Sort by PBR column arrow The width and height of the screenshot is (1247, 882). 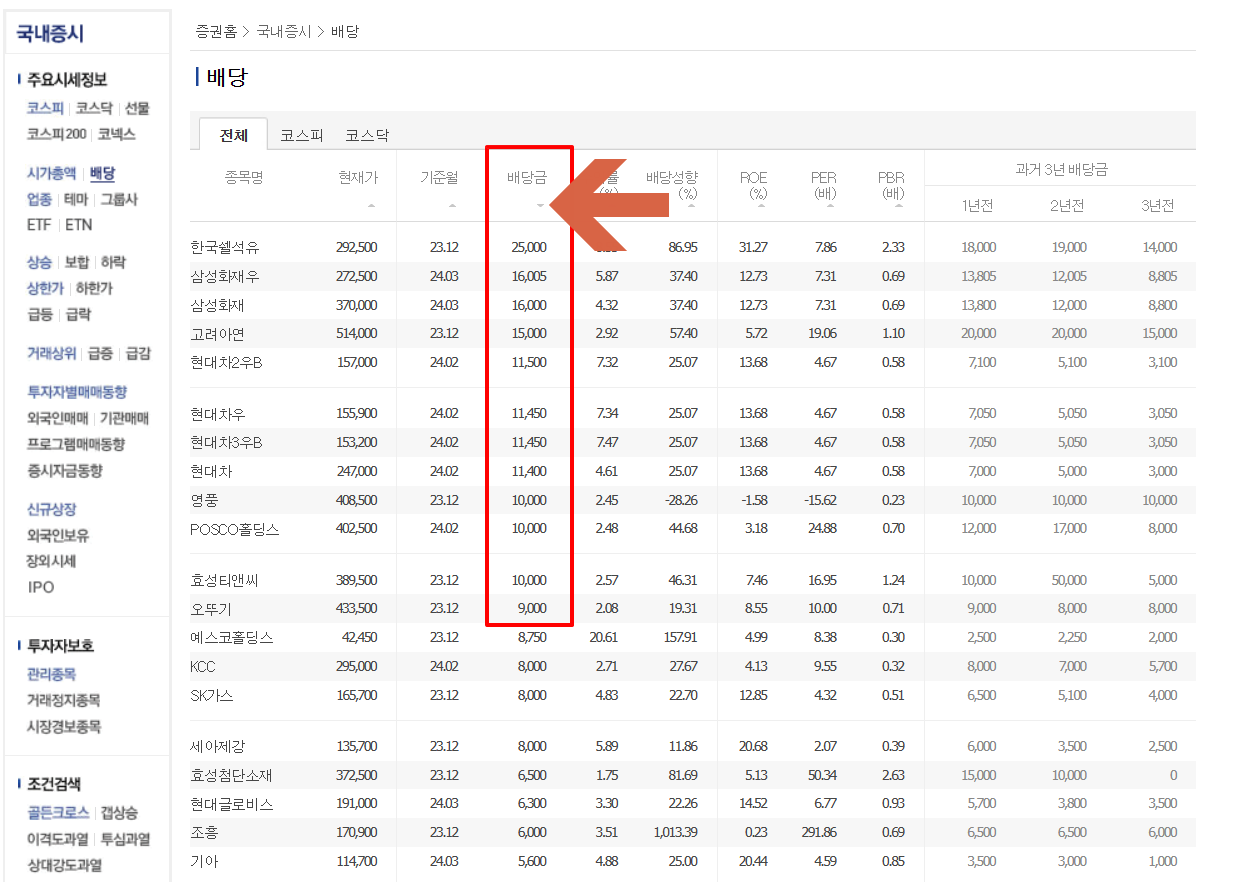pos(899,205)
